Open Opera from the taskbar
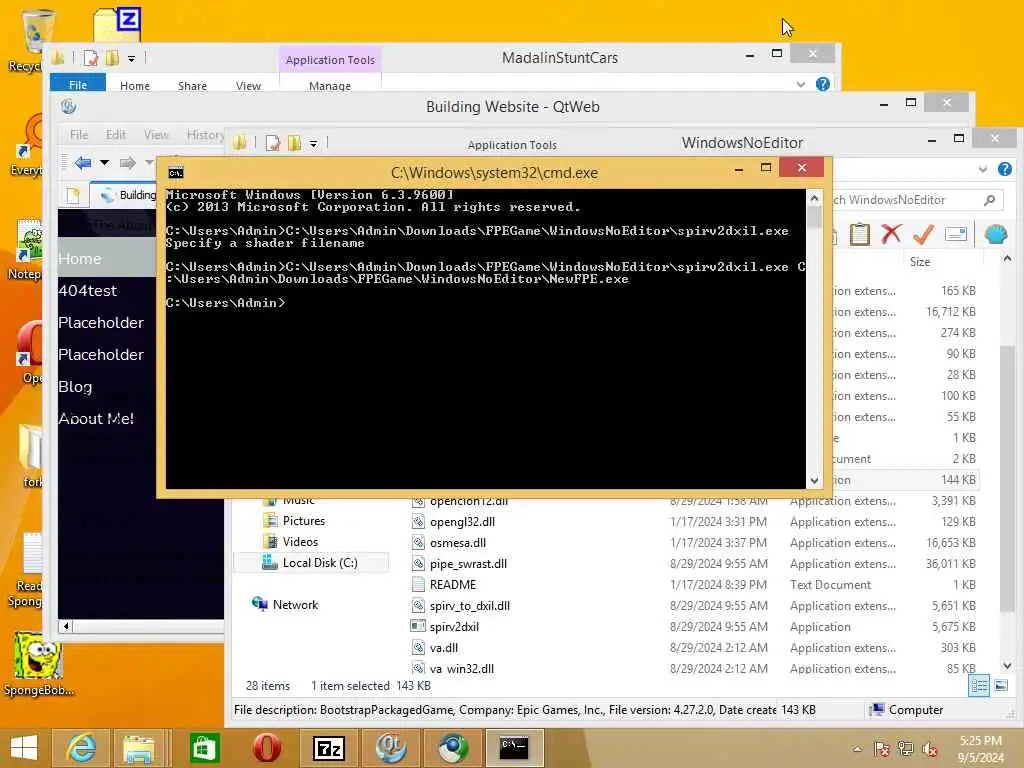The height and width of the screenshot is (768, 1024). pyautogui.click(x=266, y=748)
